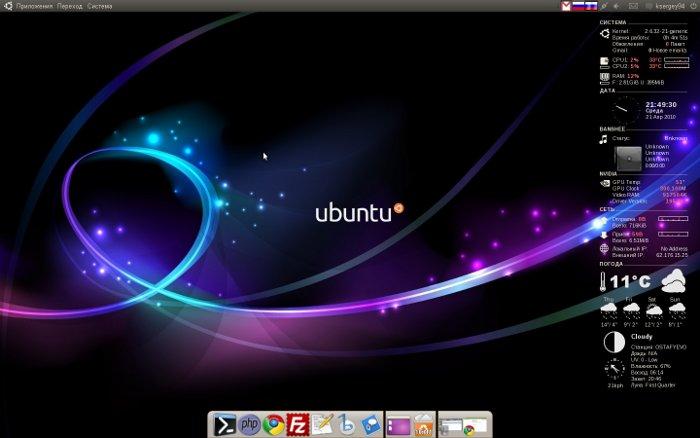Launch the terminal from the dock
The width and height of the screenshot is (700, 438).
click(225, 425)
